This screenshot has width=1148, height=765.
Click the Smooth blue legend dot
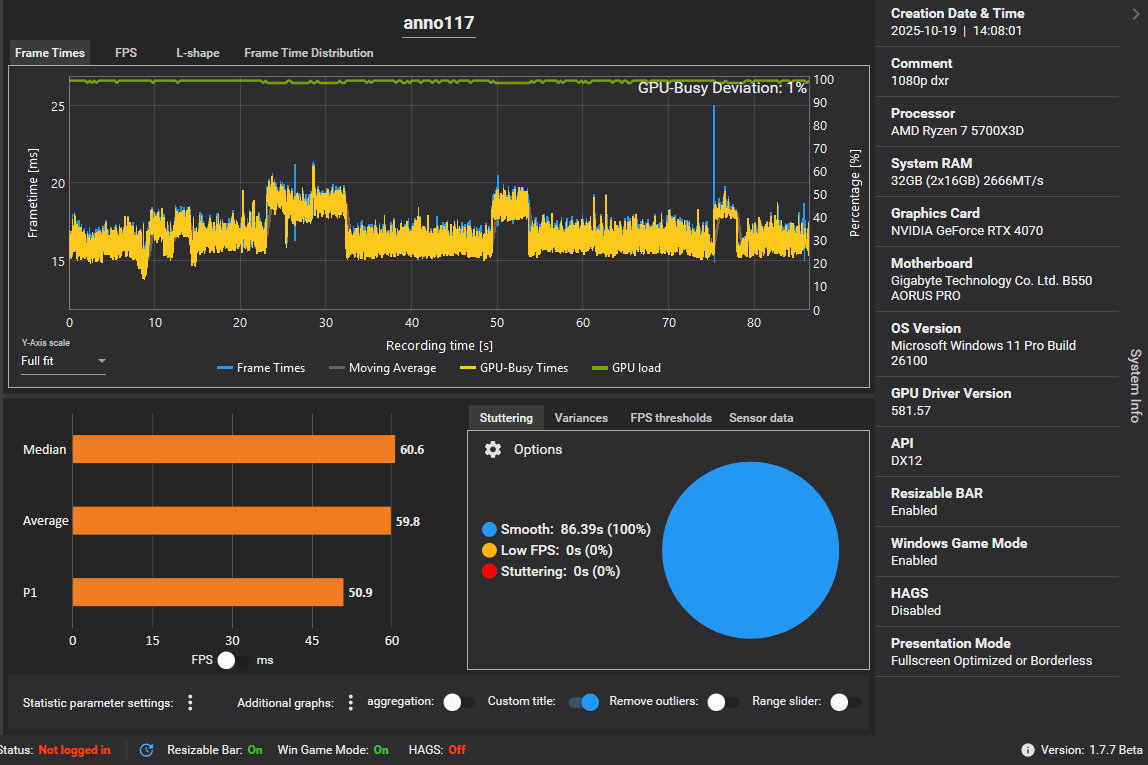click(x=489, y=529)
